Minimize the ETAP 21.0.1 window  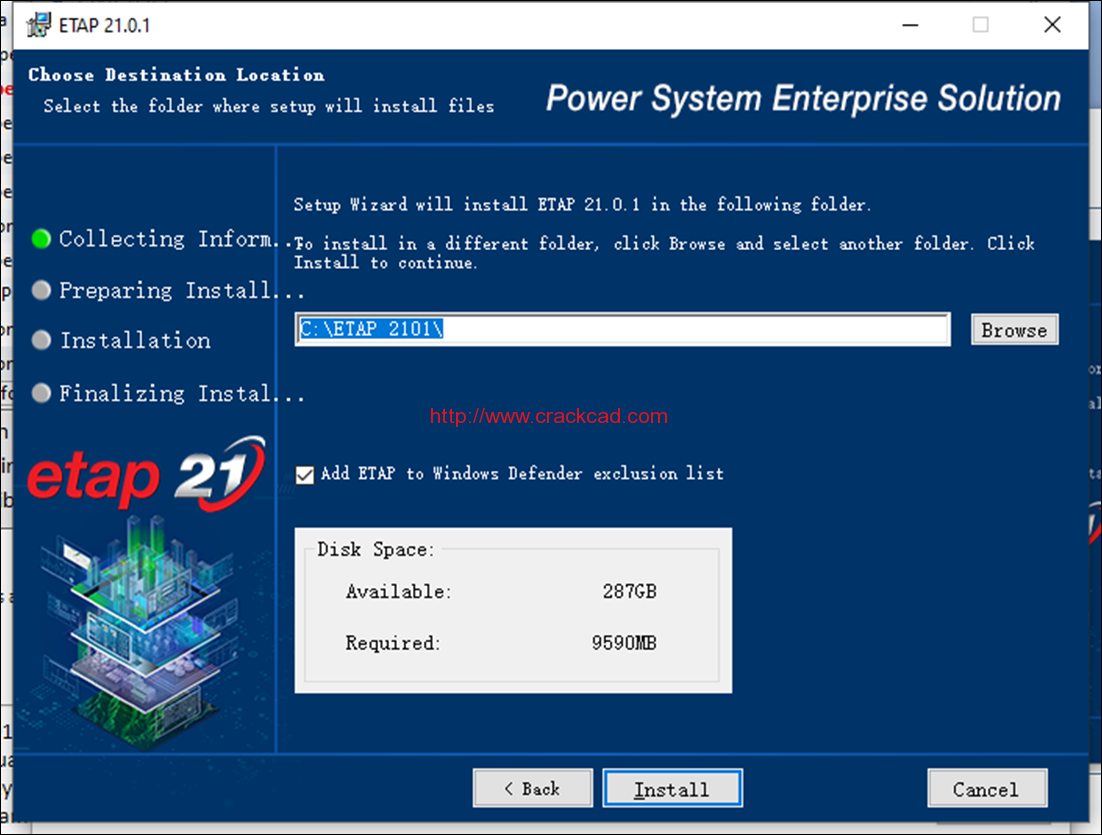(x=910, y=25)
